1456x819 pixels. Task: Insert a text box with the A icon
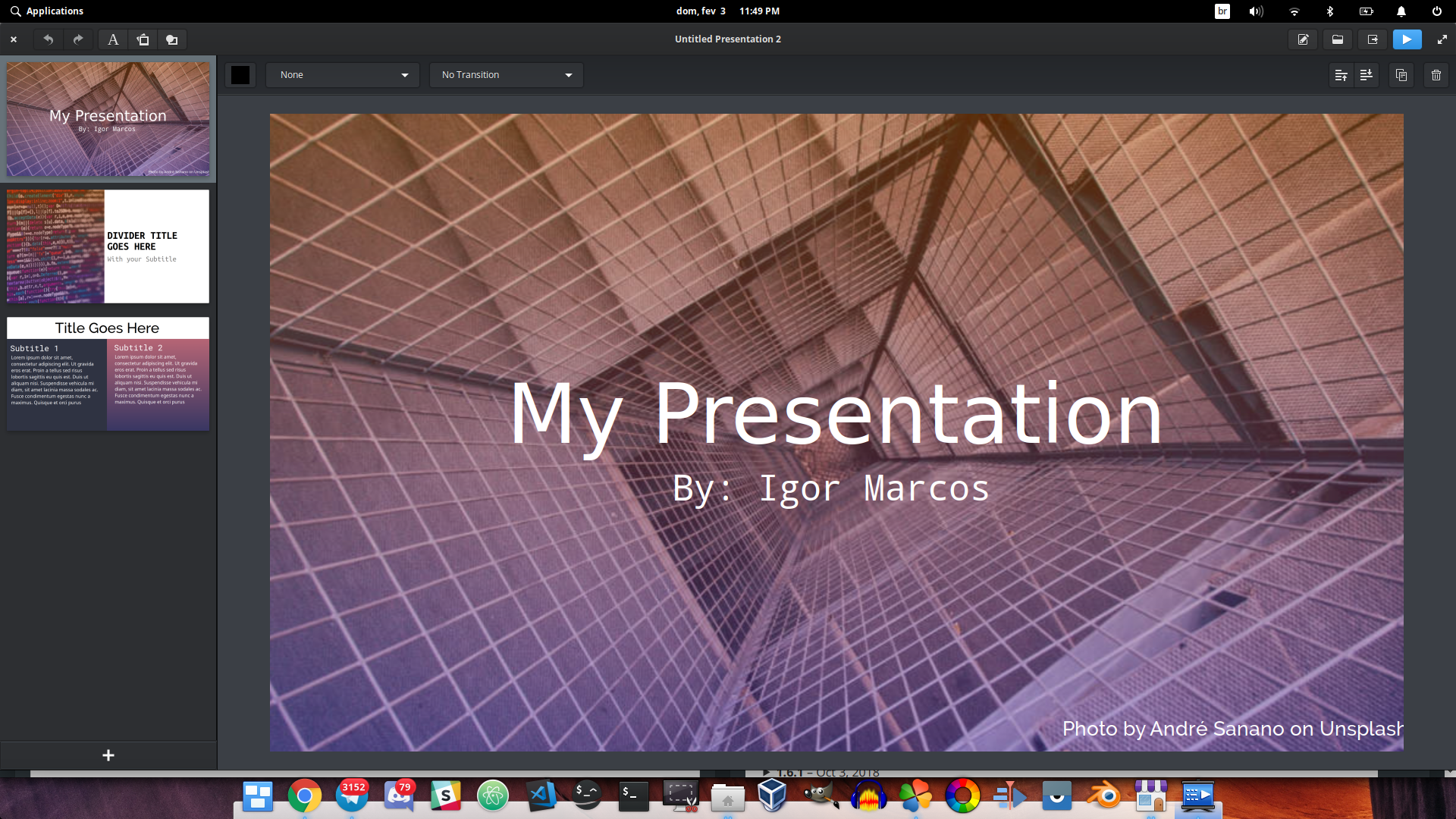tap(113, 39)
